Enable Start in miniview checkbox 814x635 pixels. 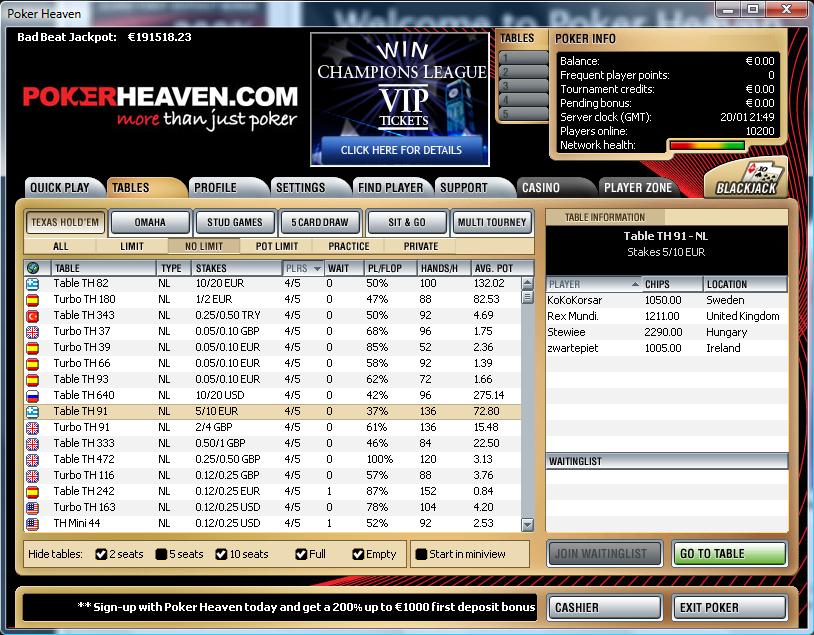point(421,555)
